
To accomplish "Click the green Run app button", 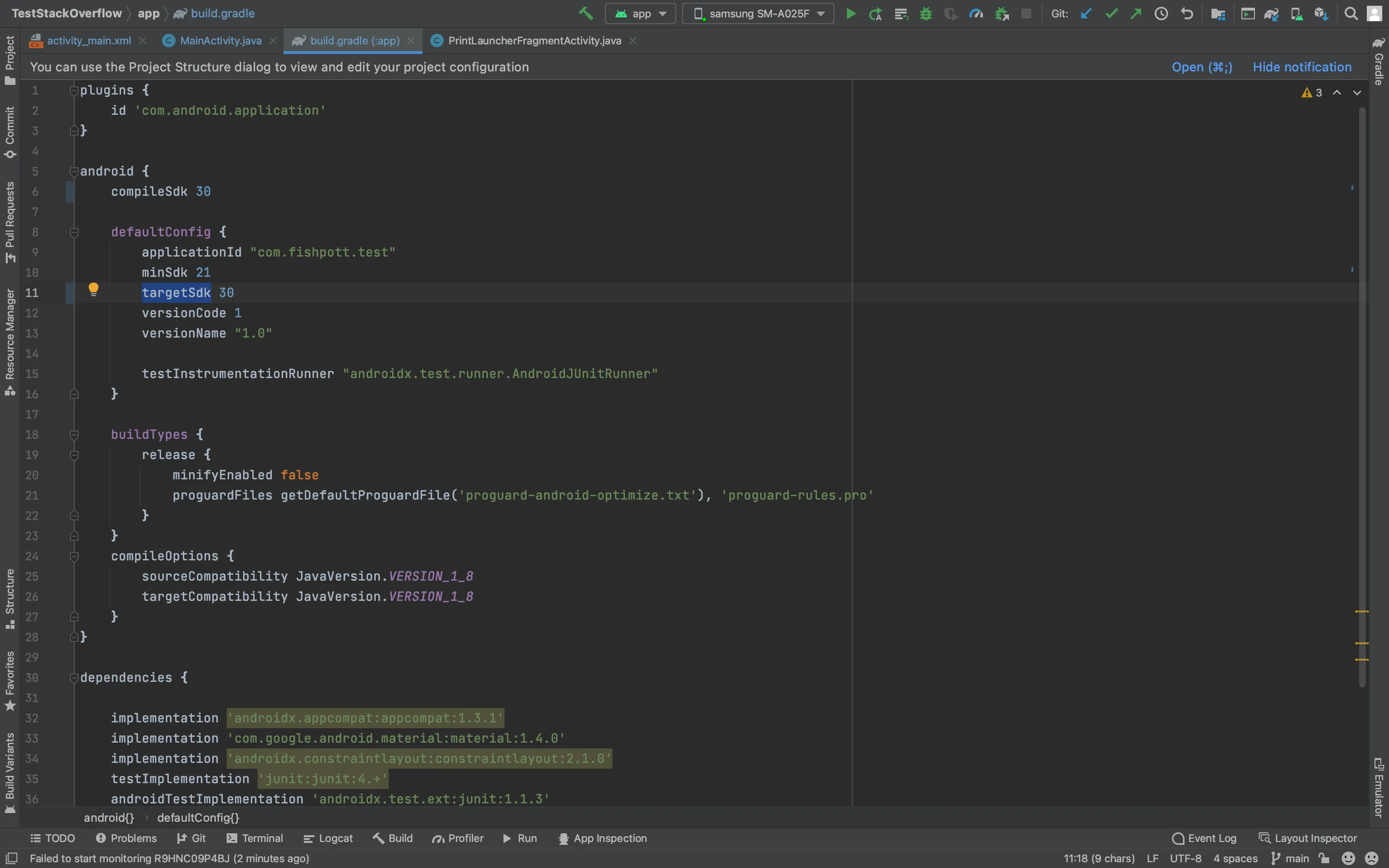I will tap(851, 14).
